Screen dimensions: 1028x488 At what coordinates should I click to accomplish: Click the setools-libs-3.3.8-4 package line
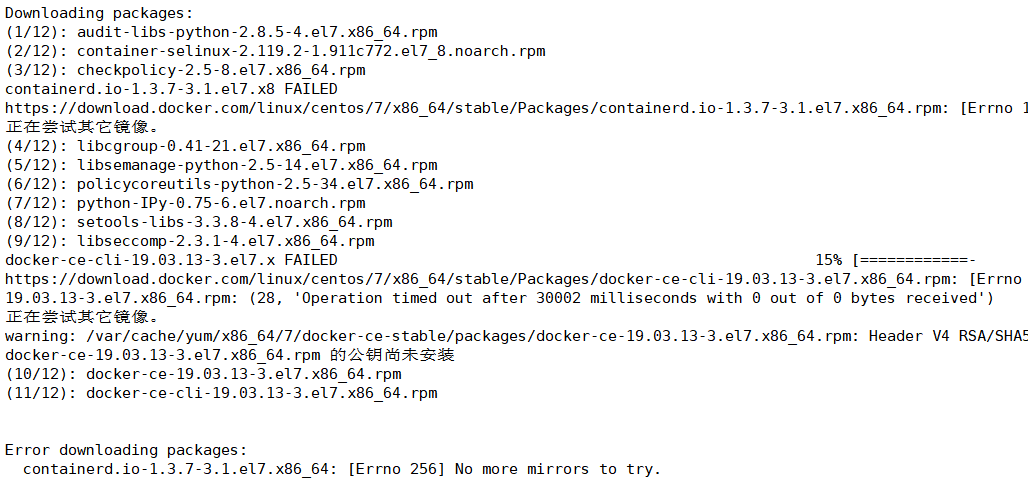pyautogui.click(x=199, y=222)
